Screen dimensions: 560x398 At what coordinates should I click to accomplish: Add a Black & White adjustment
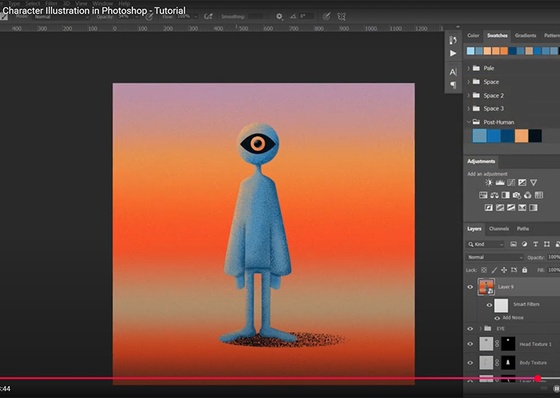(505, 195)
